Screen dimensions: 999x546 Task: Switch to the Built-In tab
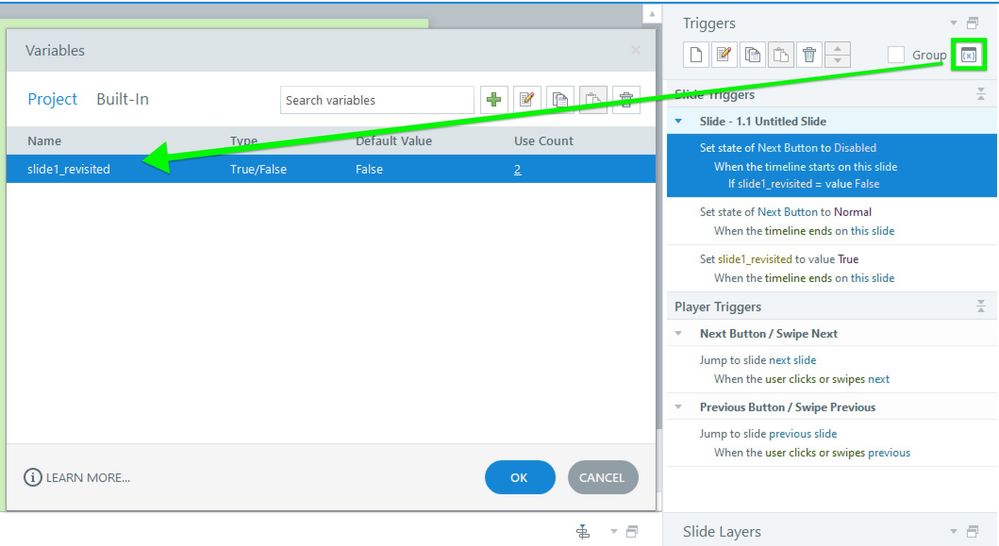[x=122, y=99]
